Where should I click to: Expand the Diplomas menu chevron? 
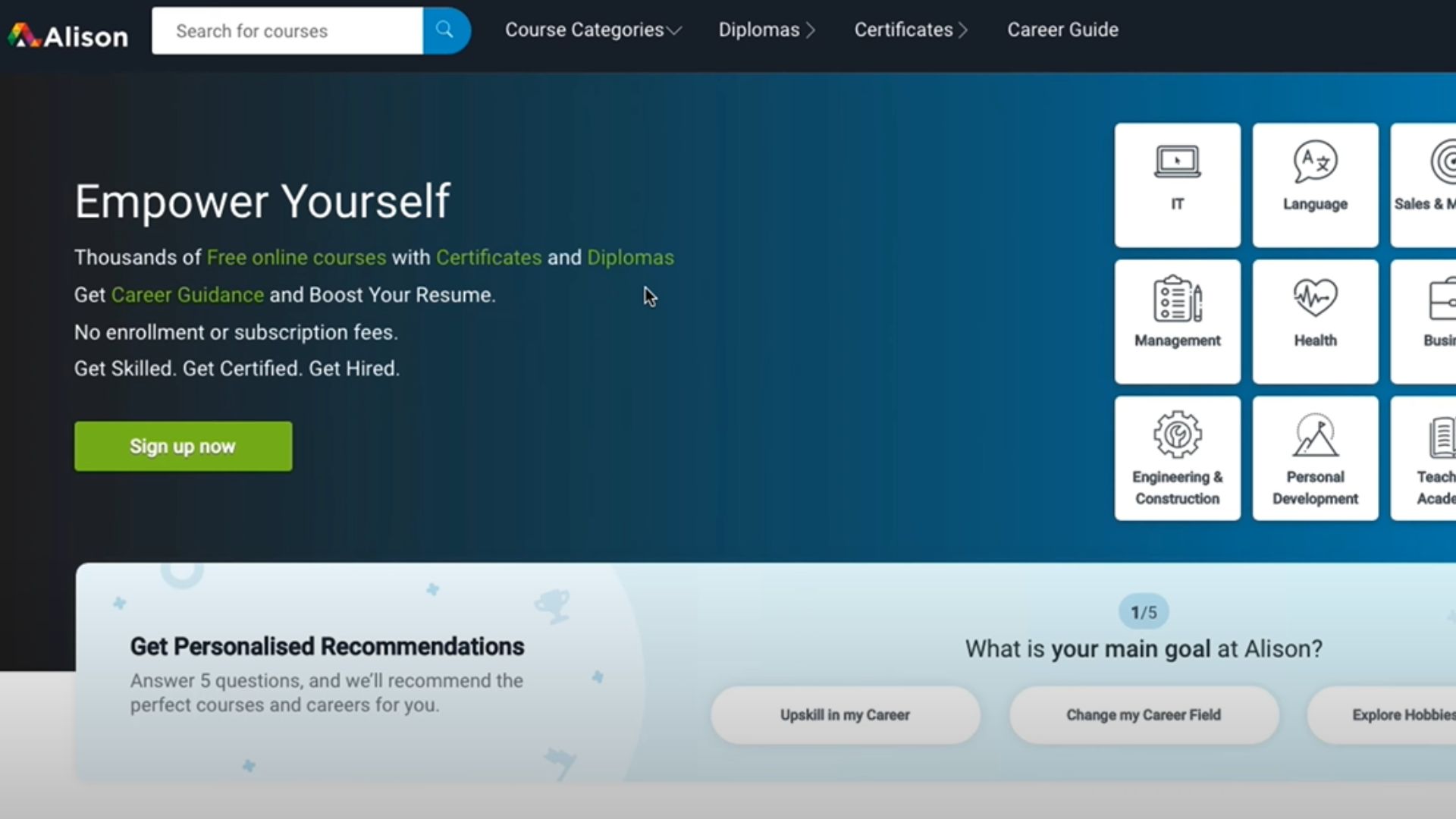pos(810,30)
